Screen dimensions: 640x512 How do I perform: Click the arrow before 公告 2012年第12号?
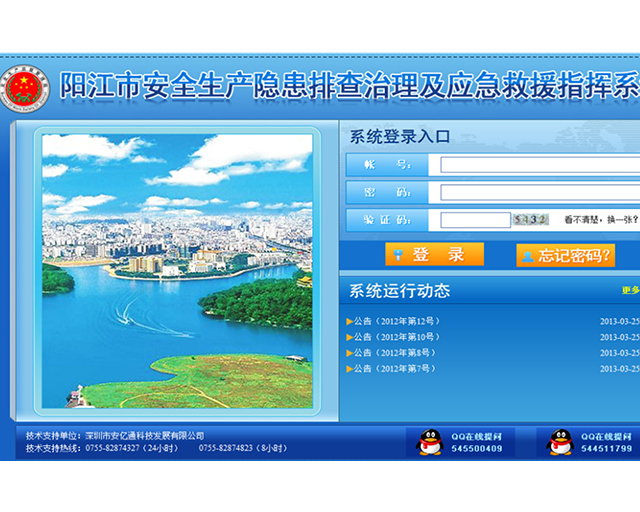(x=349, y=321)
